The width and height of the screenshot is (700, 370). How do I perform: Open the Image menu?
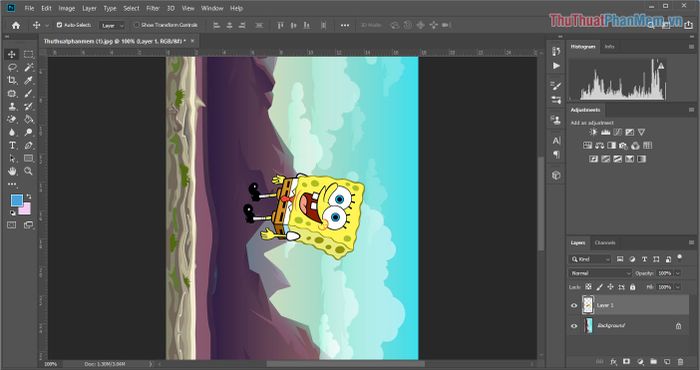(x=67, y=8)
